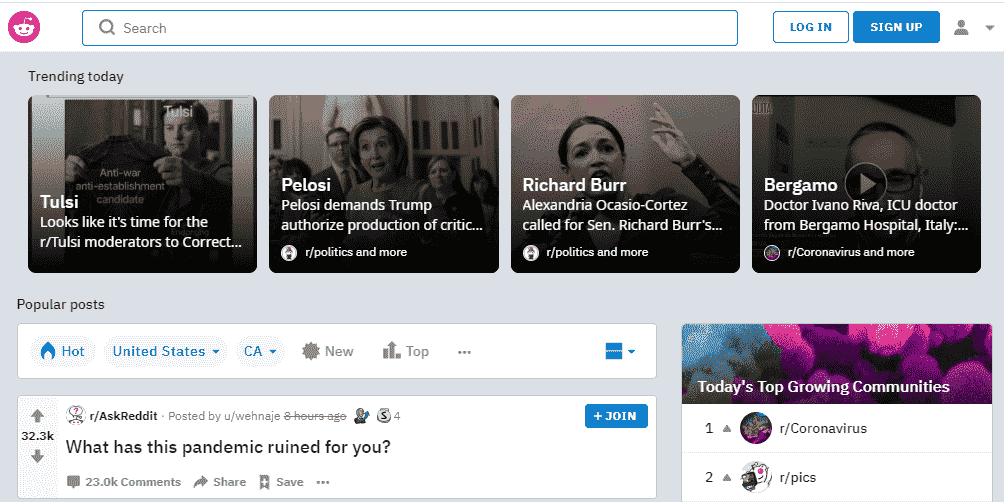The image size is (1004, 502).
Task: Upvote the AskReddit pandemic post
Action: 37,416
